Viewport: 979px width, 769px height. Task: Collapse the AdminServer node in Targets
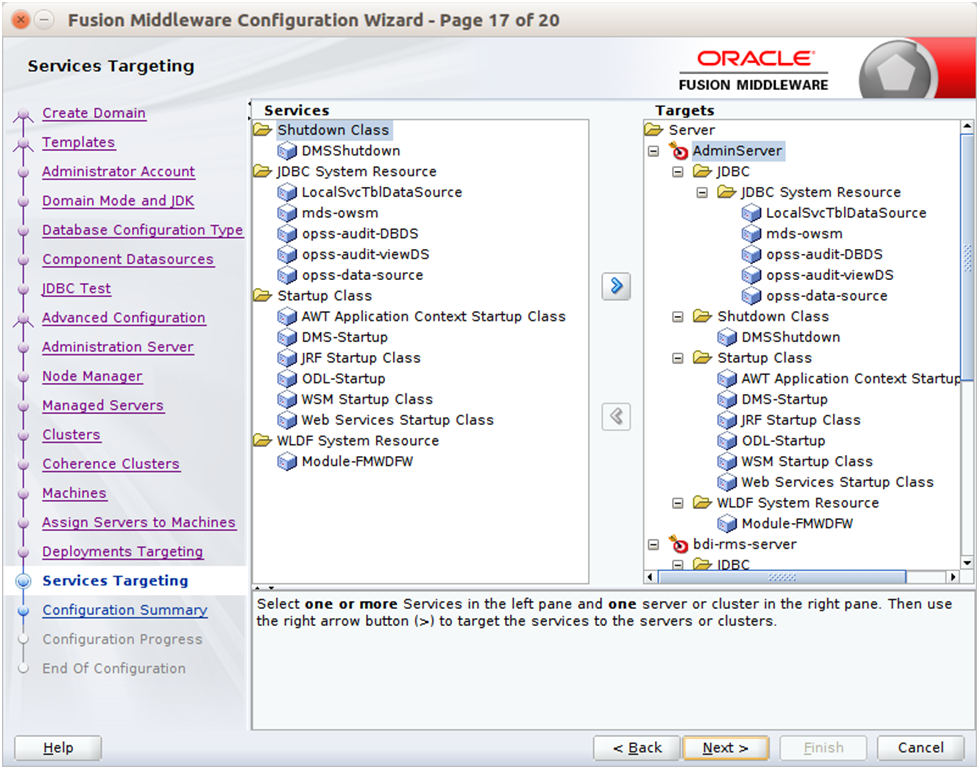(x=654, y=151)
